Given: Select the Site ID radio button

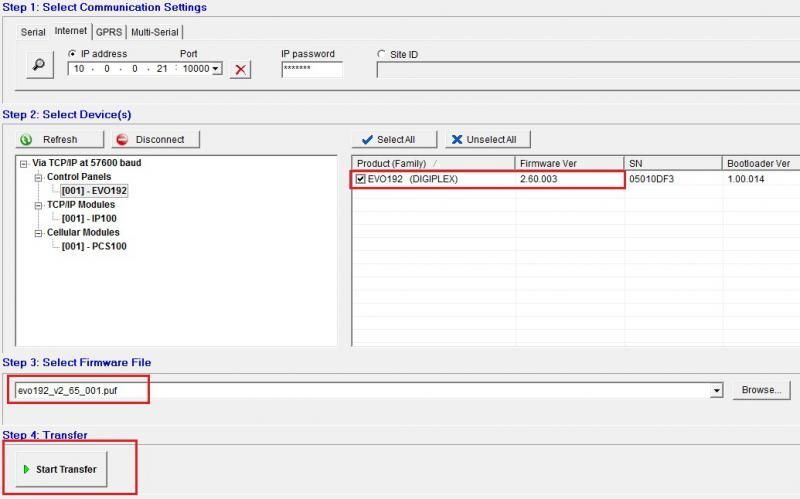Looking at the screenshot, I should click(x=382, y=54).
